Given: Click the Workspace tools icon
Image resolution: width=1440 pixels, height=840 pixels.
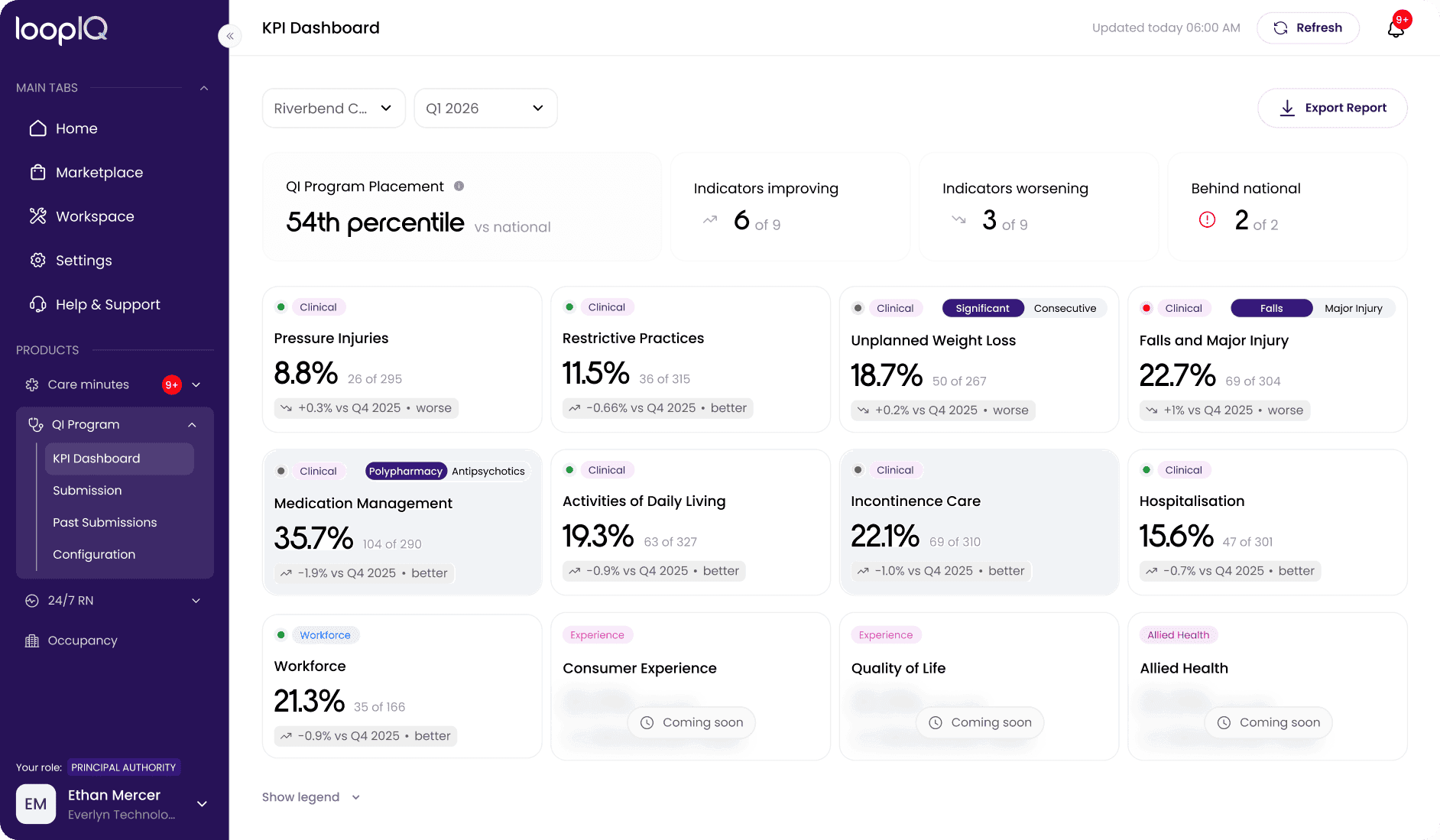Looking at the screenshot, I should [x=38, y=216].
